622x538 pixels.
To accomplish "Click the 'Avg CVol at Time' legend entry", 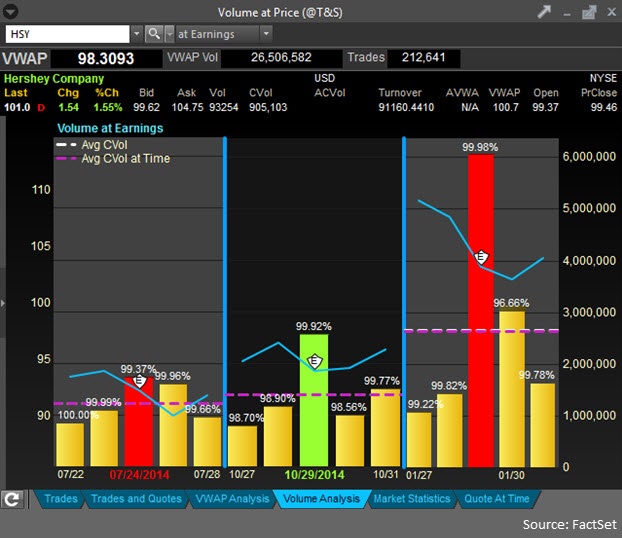I will pos(113,159).
